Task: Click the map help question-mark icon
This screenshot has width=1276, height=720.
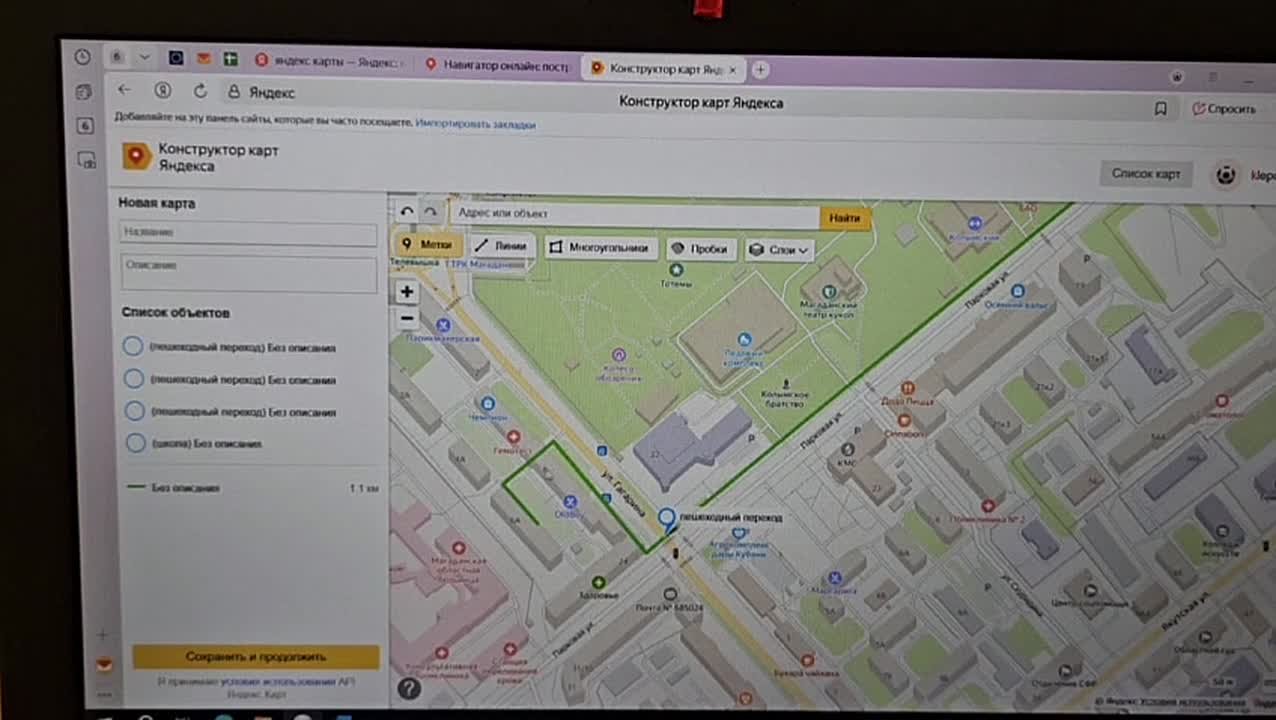Action: pyautogui.click(x=409, y=688)
